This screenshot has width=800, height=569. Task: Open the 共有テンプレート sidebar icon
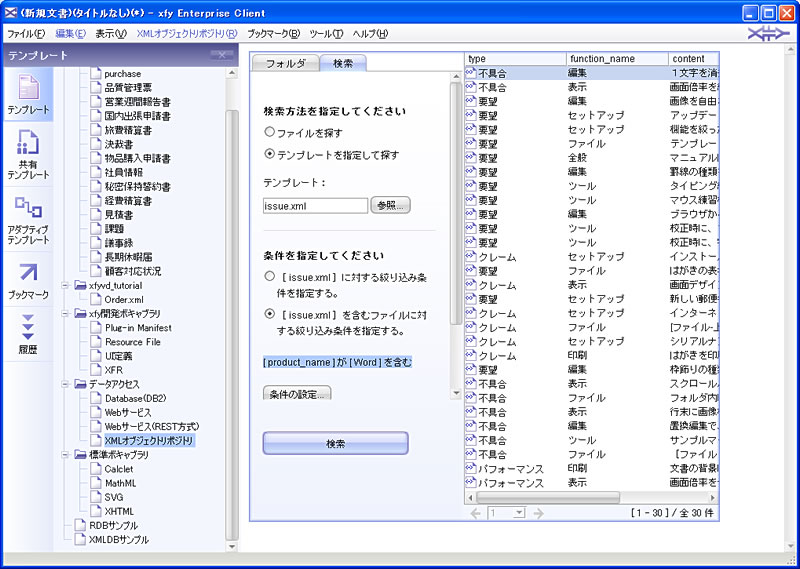pyautogui.click(x=28, y=155)
